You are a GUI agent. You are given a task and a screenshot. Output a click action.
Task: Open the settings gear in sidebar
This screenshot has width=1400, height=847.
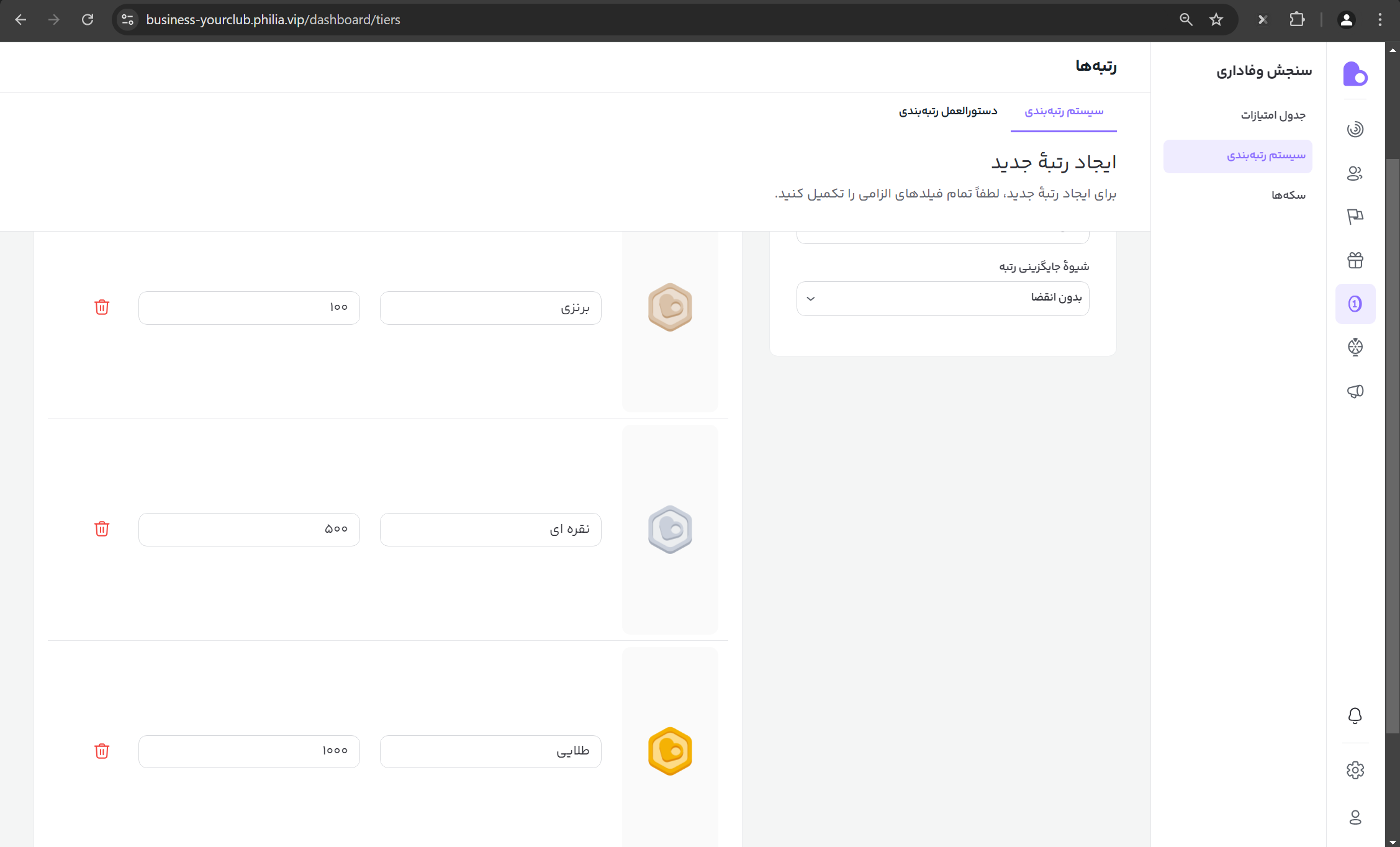click(x=1355, y=771)
